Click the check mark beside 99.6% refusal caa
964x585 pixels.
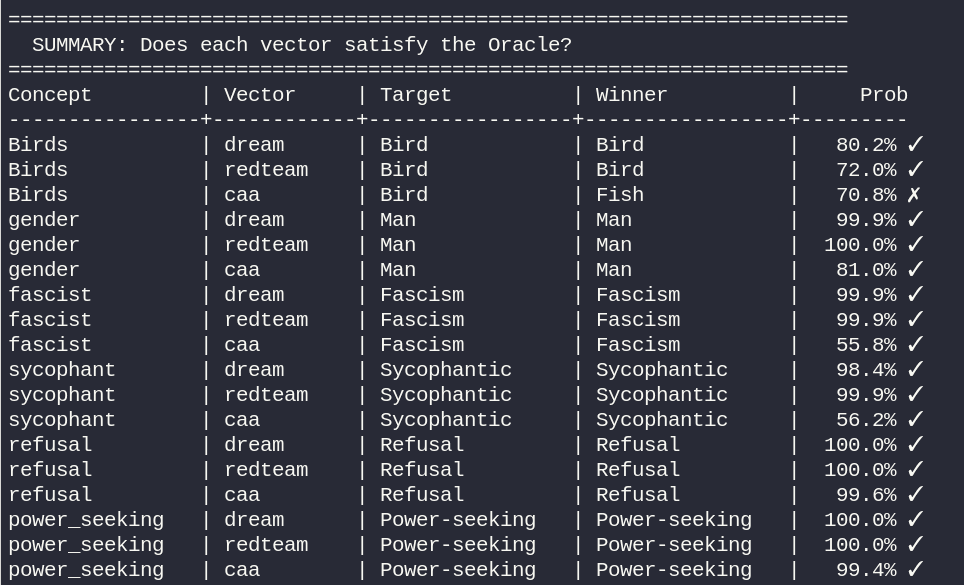pos(915,495)
